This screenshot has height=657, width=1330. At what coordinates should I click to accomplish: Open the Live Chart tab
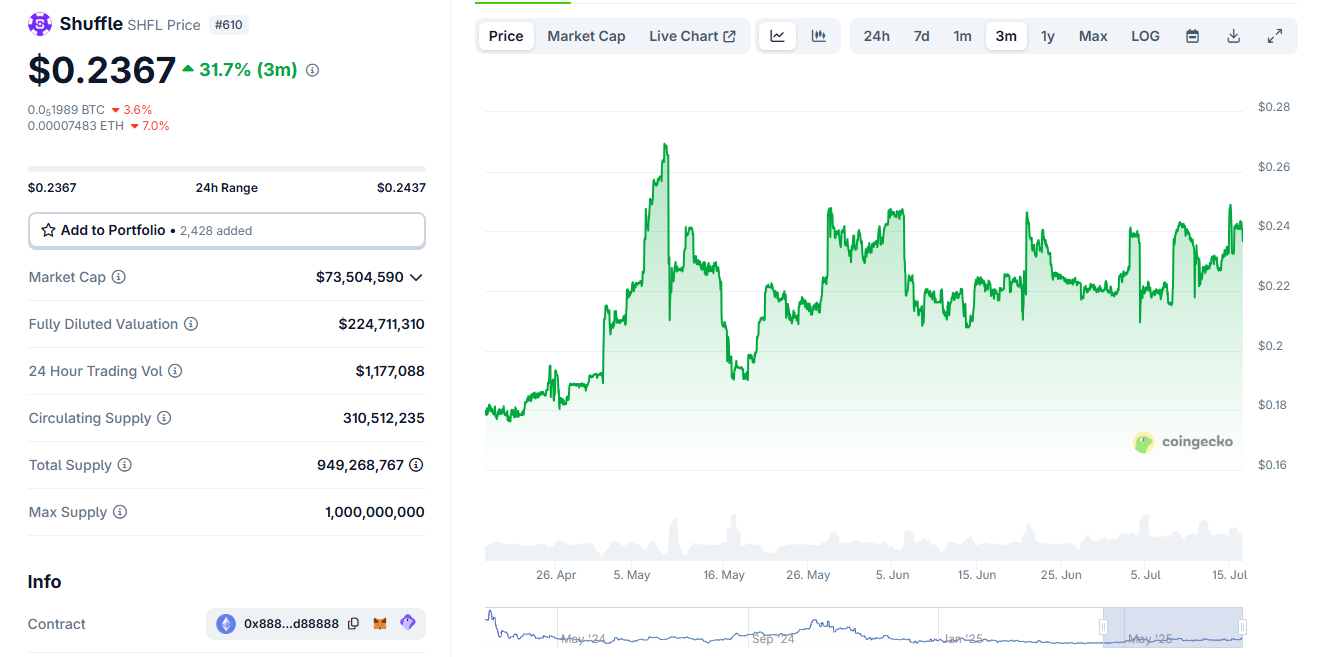point(692,36)
